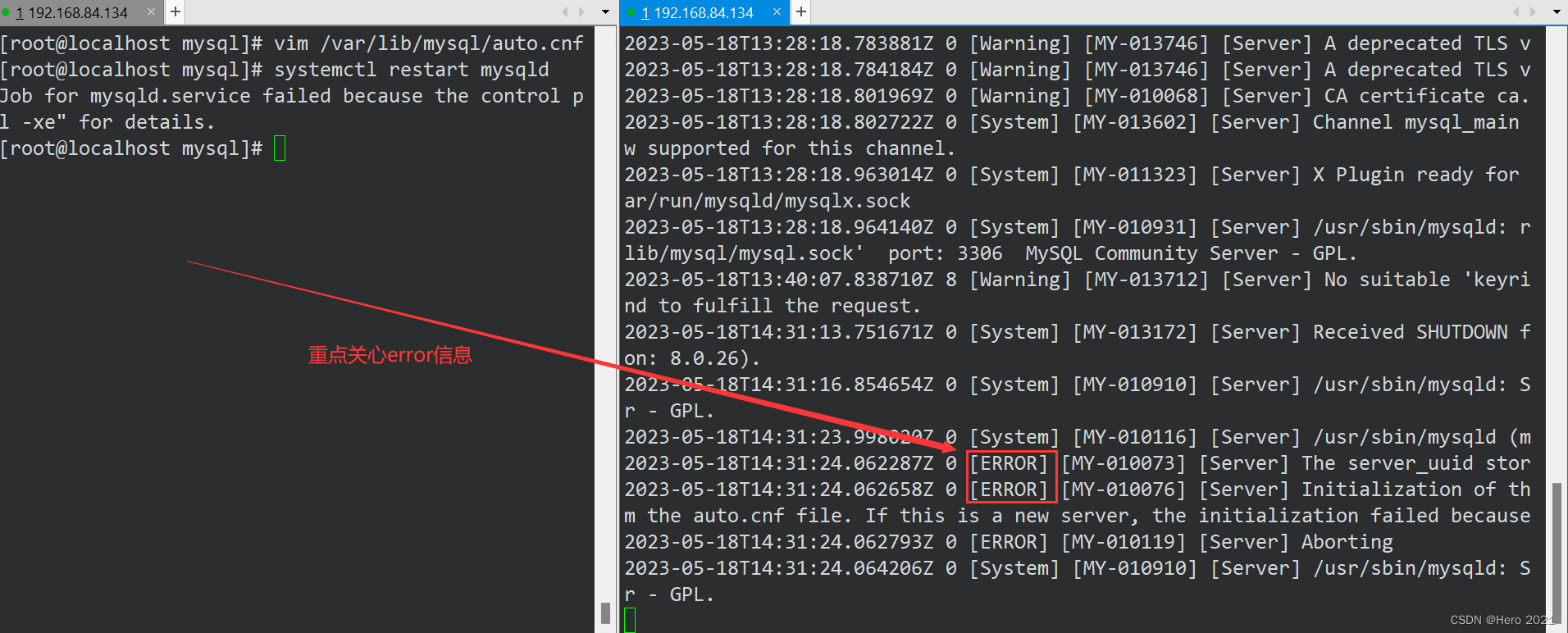Click the [MY-010076] error code
1568x633 pixels.
(x=1124, y=490)
